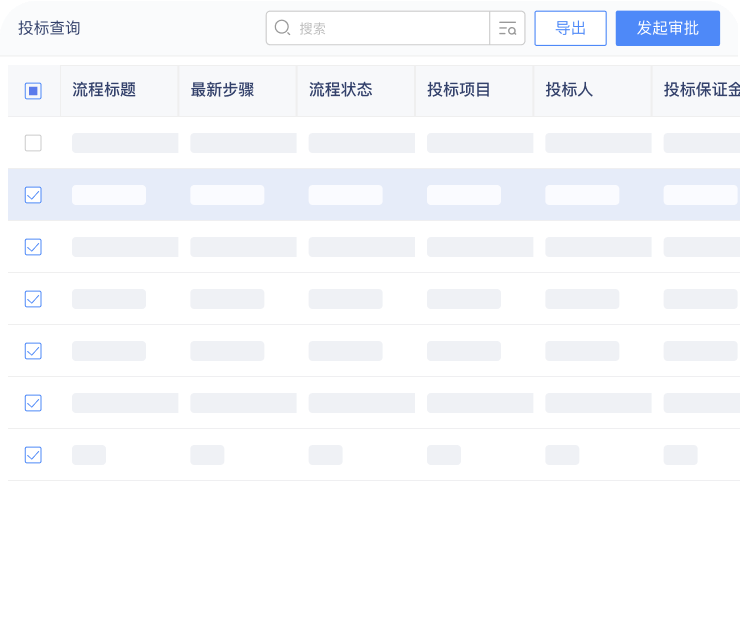740x640 pixels.
Task: Uncheck the last row checkbox
Action: pyautogui.click(x=33, y=455)
